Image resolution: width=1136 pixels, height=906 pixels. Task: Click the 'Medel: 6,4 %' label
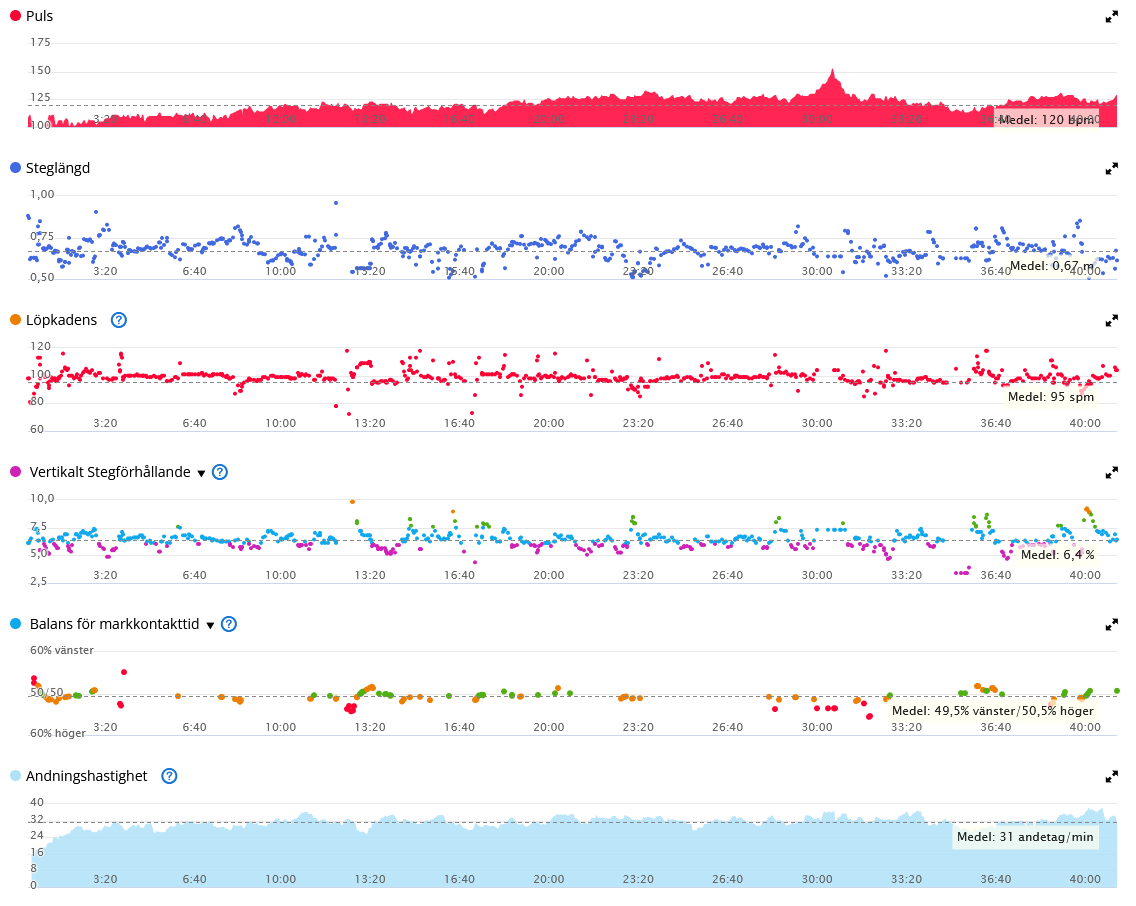tap(1057, 555)
